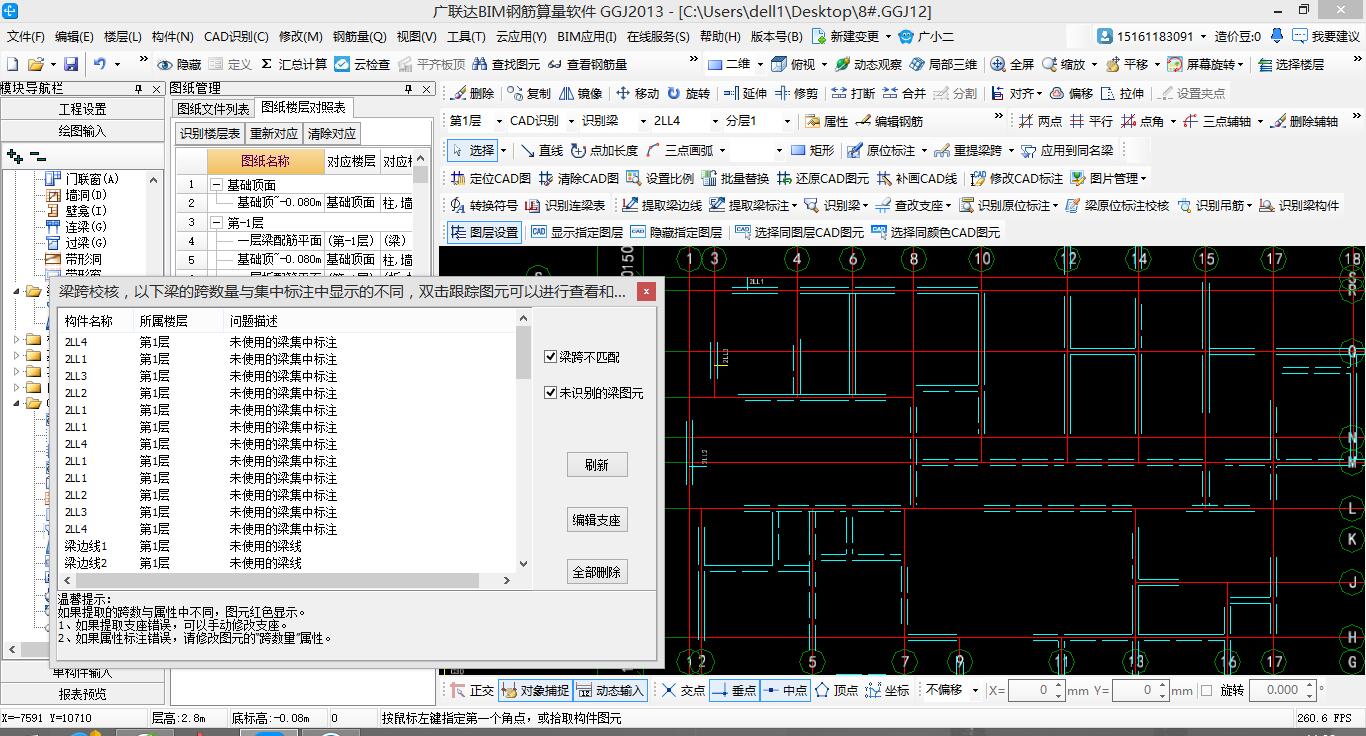The image size is (1366, 736).
Task: Select the Extend (延伸) tool
Action: point(745,93)
